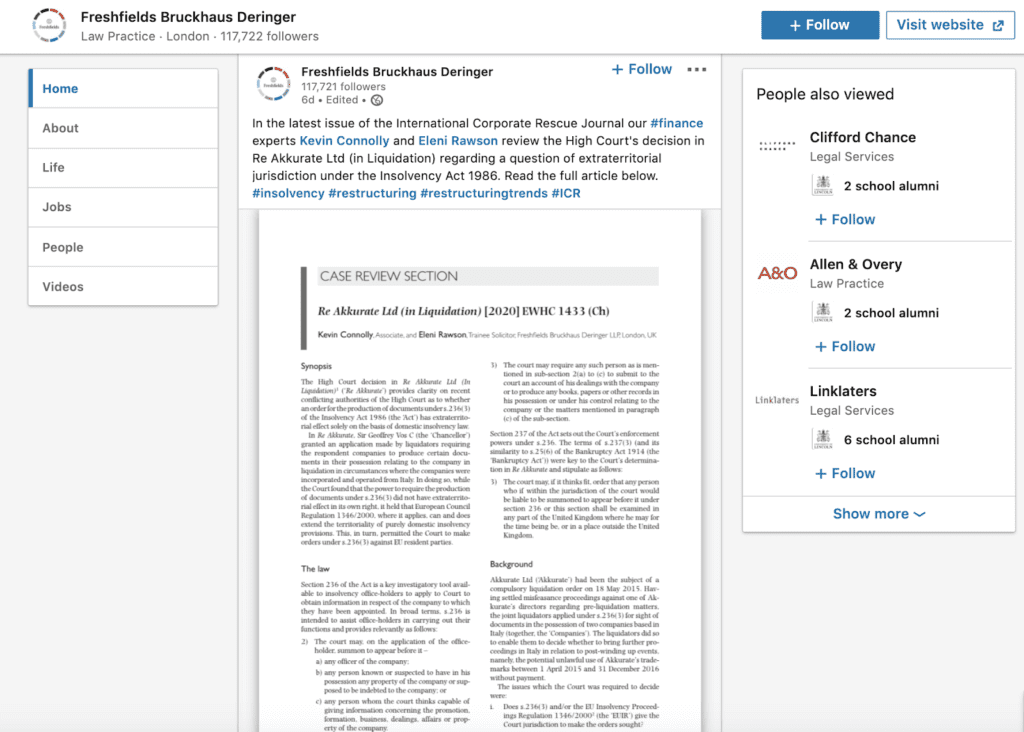This screenshot has height=732, width=1024.
Task: Click the article title Re Akkurate Ltd
Action: tap(463, 311)
